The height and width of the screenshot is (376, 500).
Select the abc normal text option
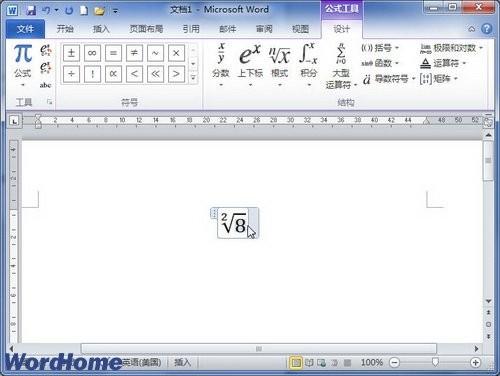click(45, 85)
